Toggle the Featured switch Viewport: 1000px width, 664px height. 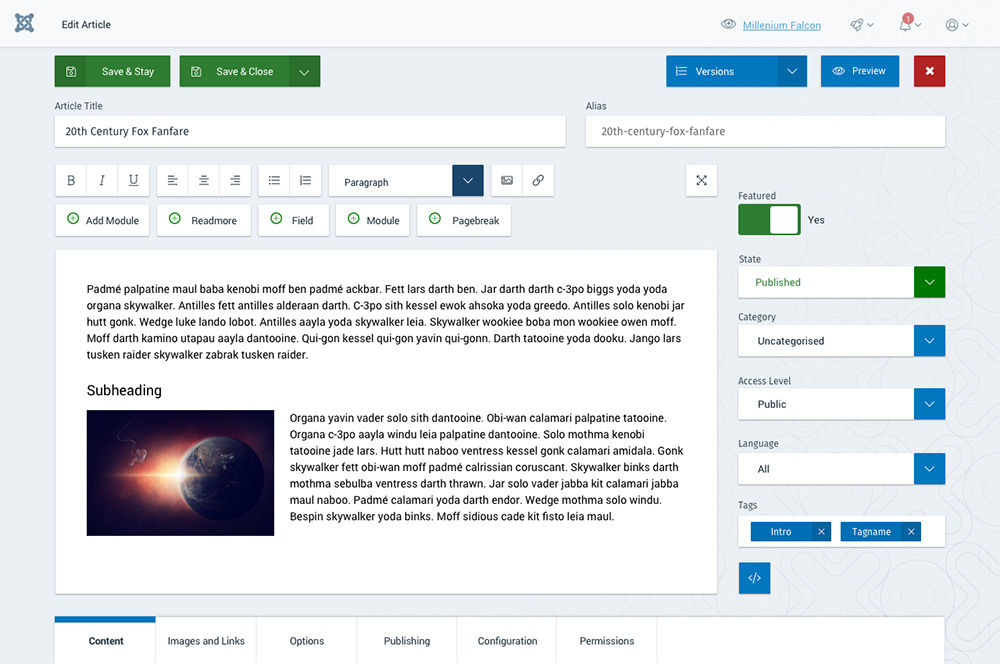point(769,219)
